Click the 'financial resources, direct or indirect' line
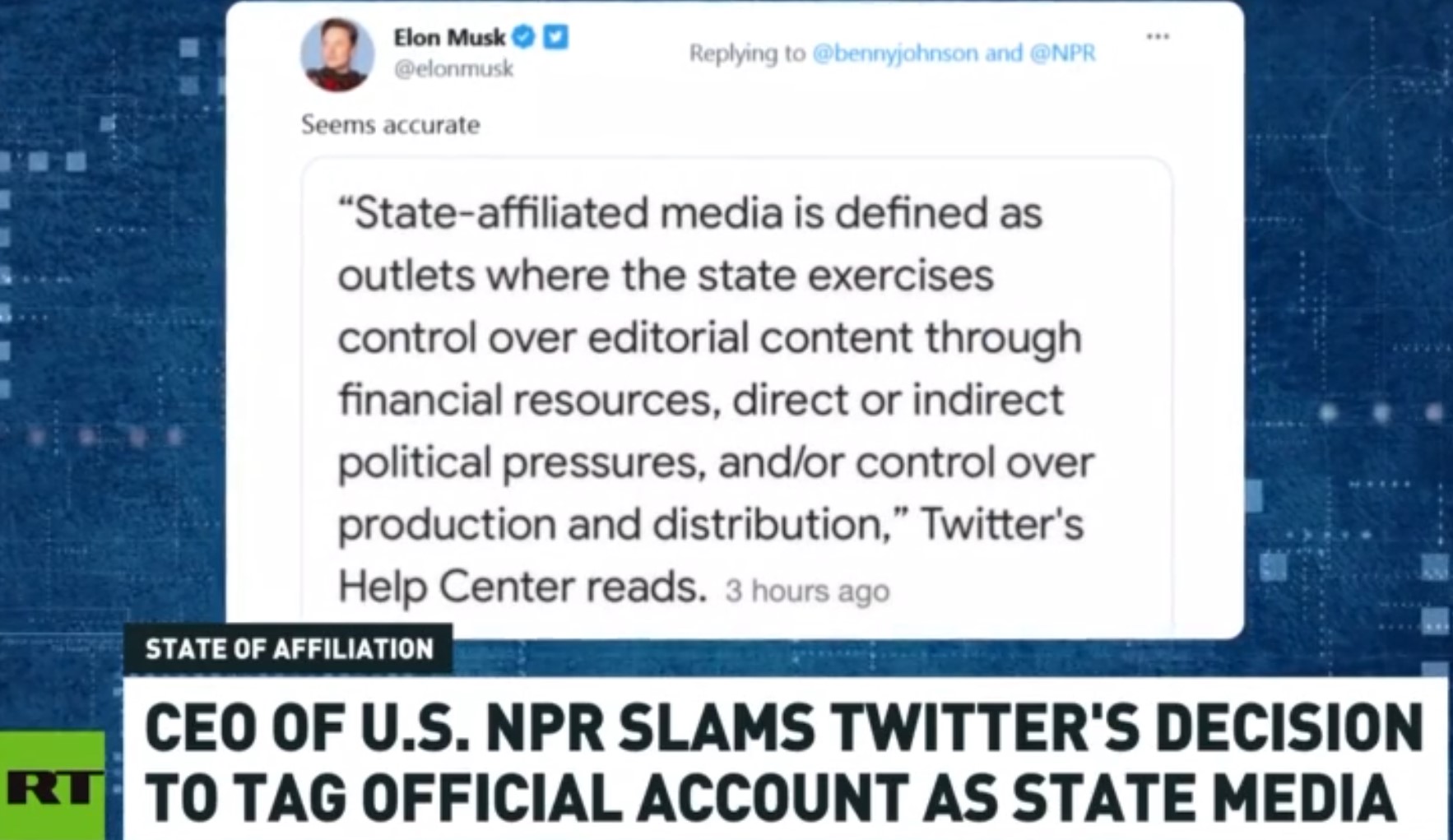Viewport: 1453px width, 840px height. pyautogui.click(x=701, y=400)
